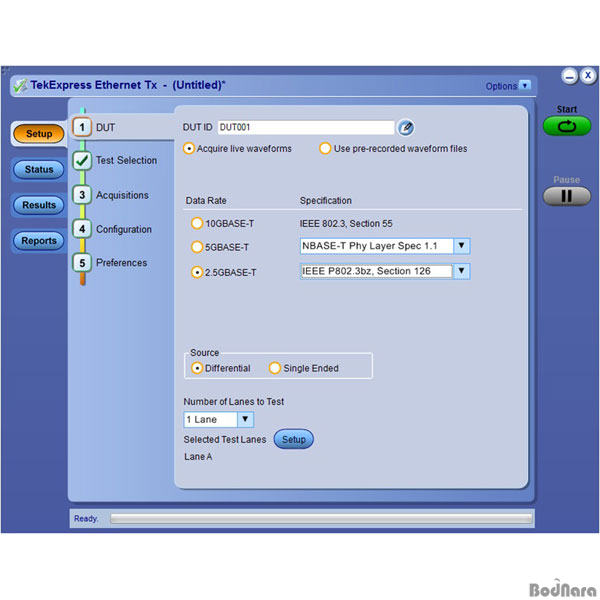Click the Selected Test Lanes Setup button
This screenshot has height=600, width=600.
coord(293,439)
